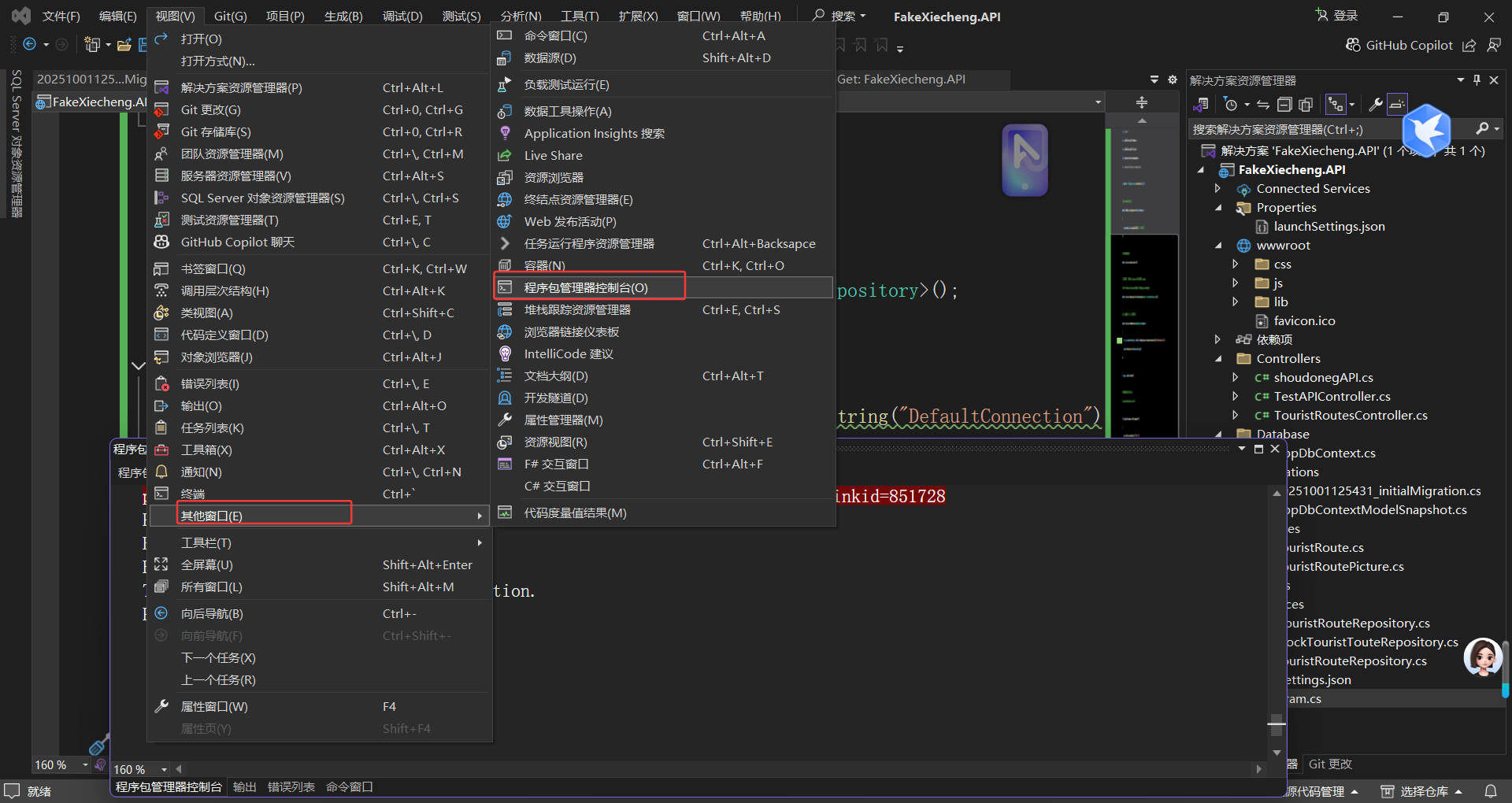
Task: Open the 调试(D) menu
Action: coord(402,16)
